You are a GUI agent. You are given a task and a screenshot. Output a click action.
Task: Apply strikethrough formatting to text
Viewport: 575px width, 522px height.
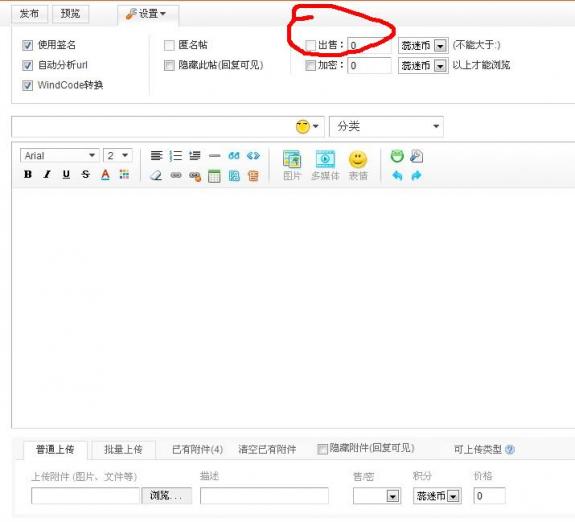(x=85, y=175)
